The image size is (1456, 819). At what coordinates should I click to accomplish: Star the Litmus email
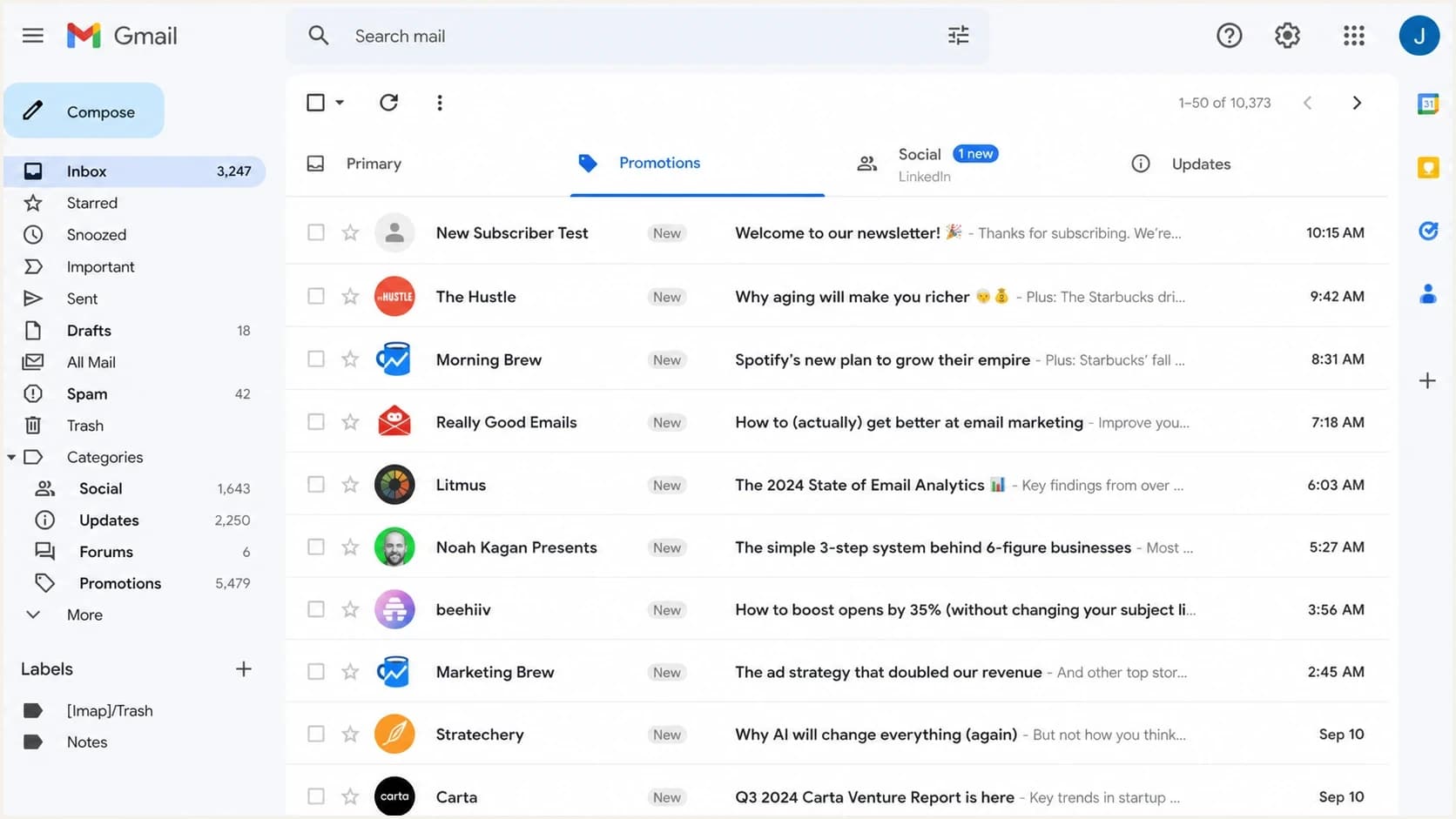click(350, 485)
